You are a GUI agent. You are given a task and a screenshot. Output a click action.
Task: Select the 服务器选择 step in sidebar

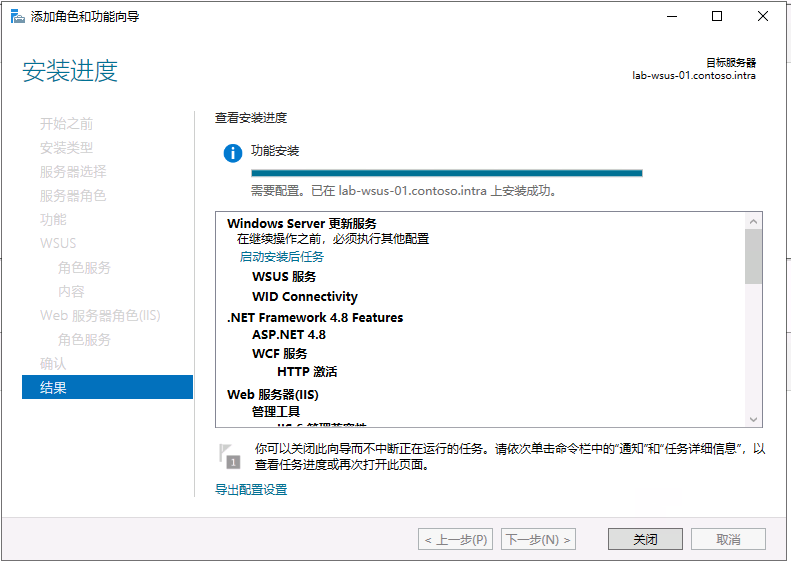point(73,172)
